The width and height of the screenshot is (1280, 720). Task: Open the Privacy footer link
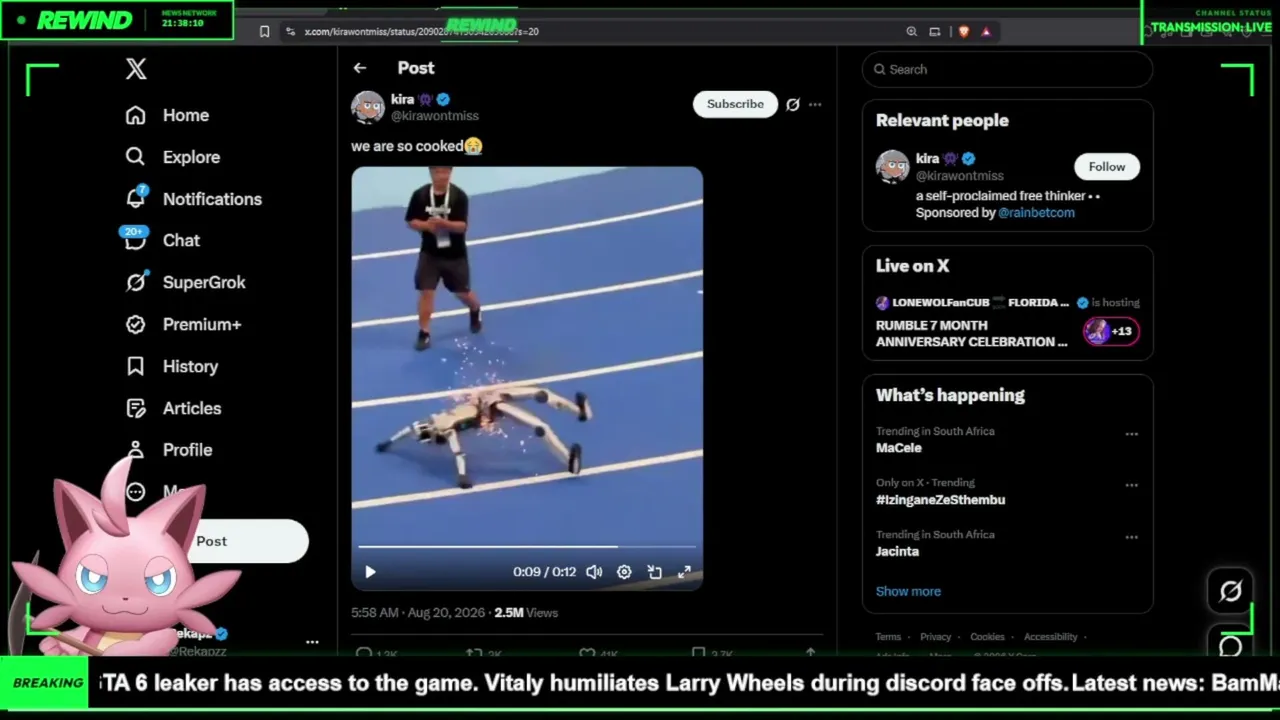point(935,637)
